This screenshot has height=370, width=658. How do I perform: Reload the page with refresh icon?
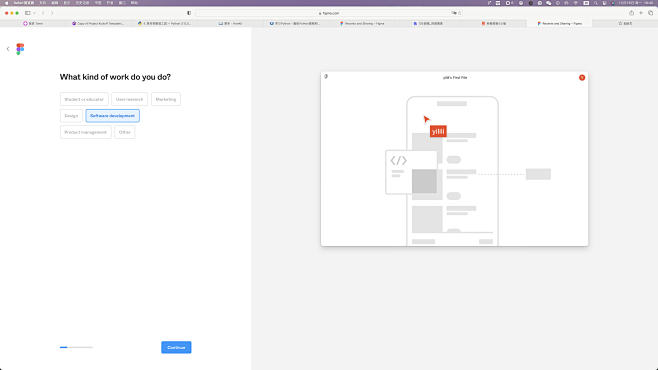pyautogui.click(x=460, y=13)
